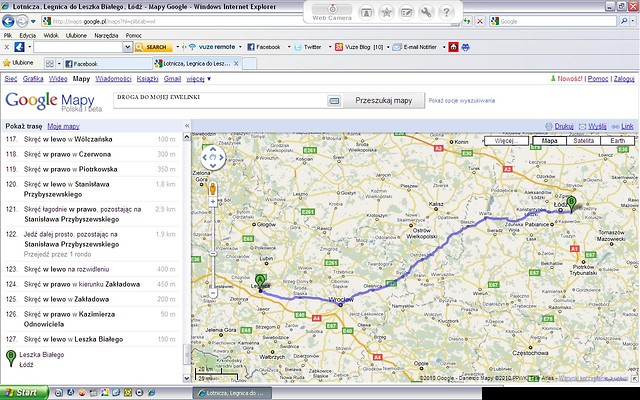
Task: Click the Facebook toolbar shortcut
Action: pyautogui.click(x=264, y=47)
